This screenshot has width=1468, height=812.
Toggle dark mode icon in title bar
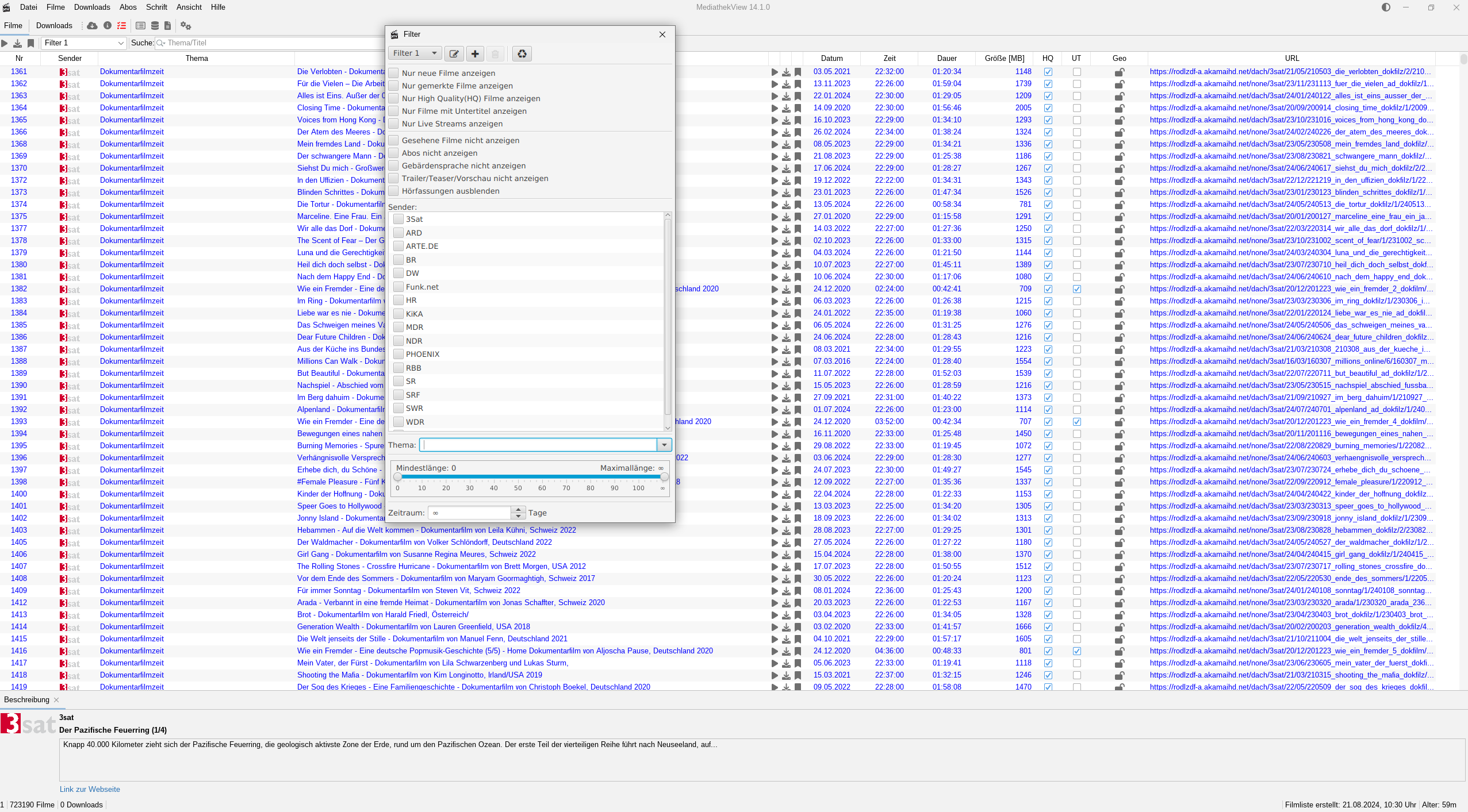point(1386,7)
